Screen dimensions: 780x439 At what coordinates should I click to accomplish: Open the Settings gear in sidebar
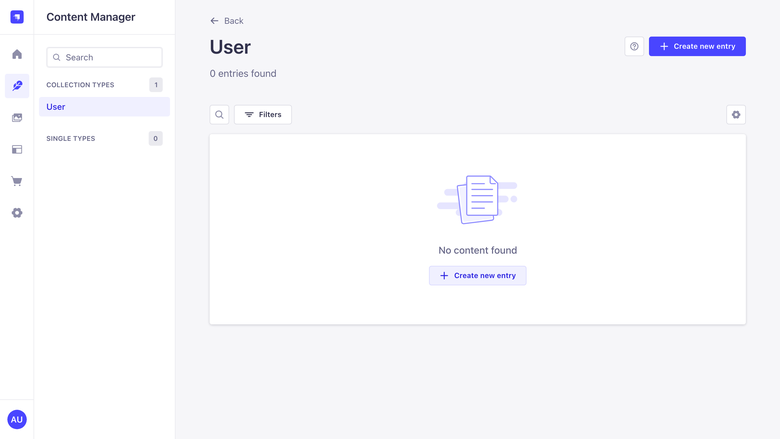[17, 213]
